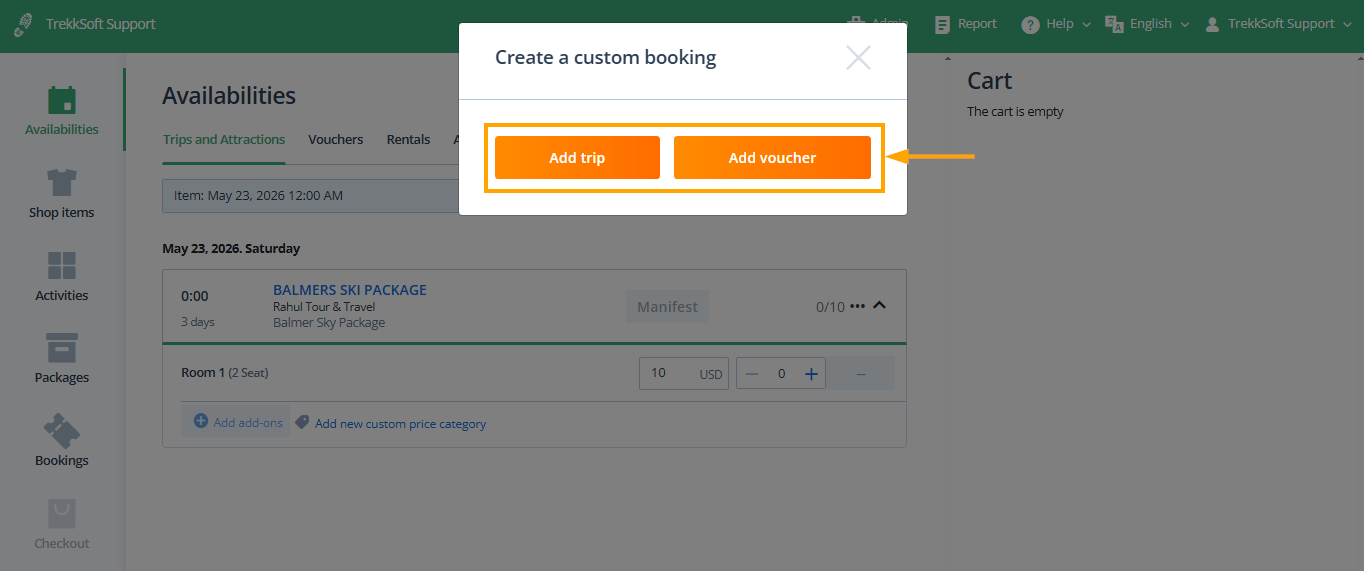Open the Availabilities calendar icon
Image resolution: width=1364 pixels, height=571 pixels.
click(x=62, y=101)
